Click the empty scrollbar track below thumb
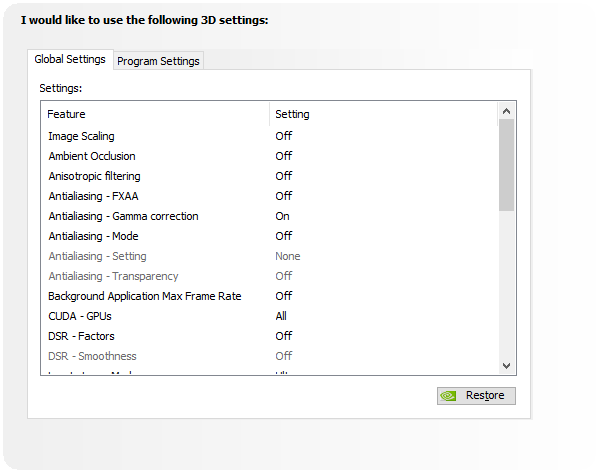The height and width of the screenshot is (476, 597). tap(506, 284)
